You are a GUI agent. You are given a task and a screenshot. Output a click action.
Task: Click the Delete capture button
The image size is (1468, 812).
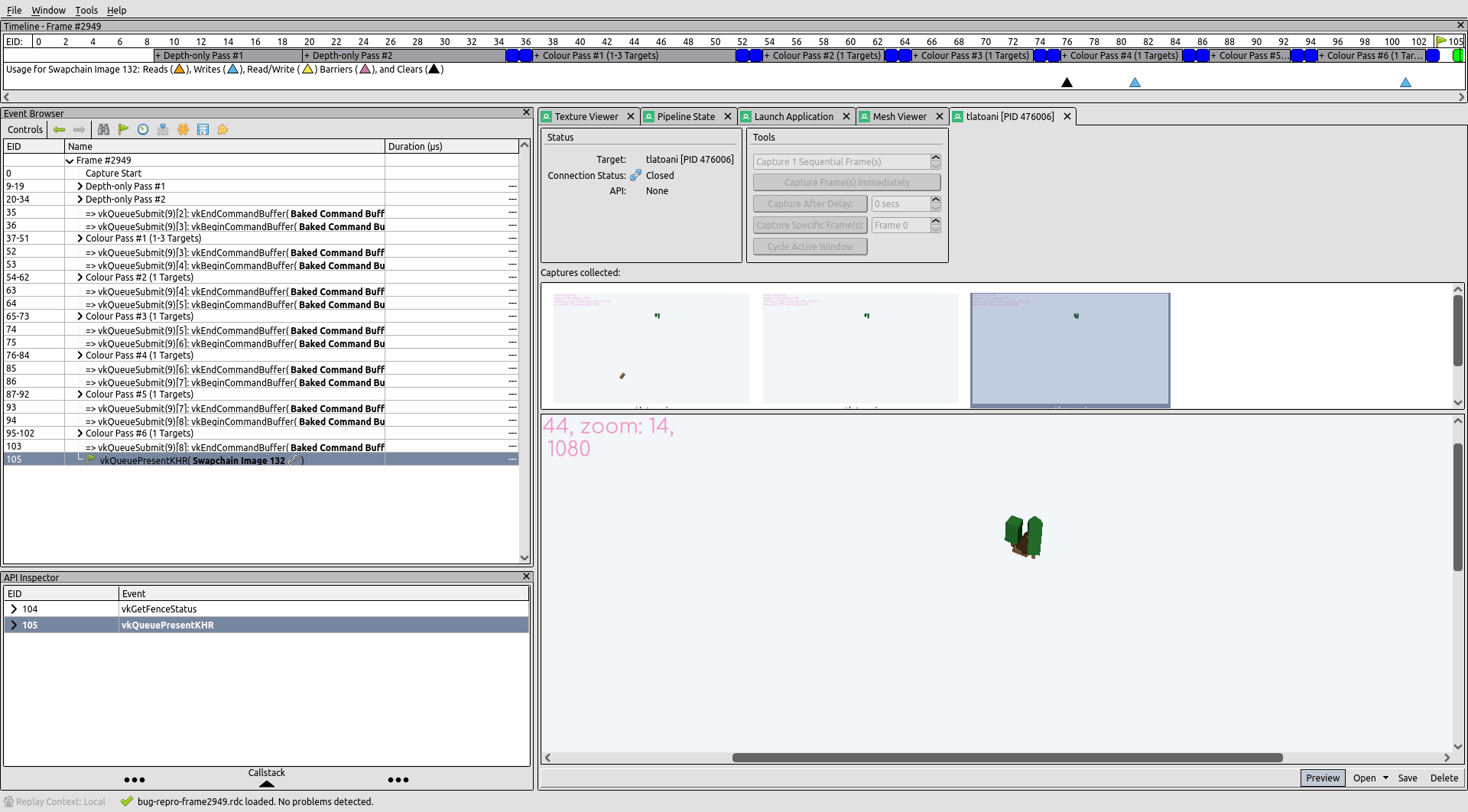(x=1444, y=778)
